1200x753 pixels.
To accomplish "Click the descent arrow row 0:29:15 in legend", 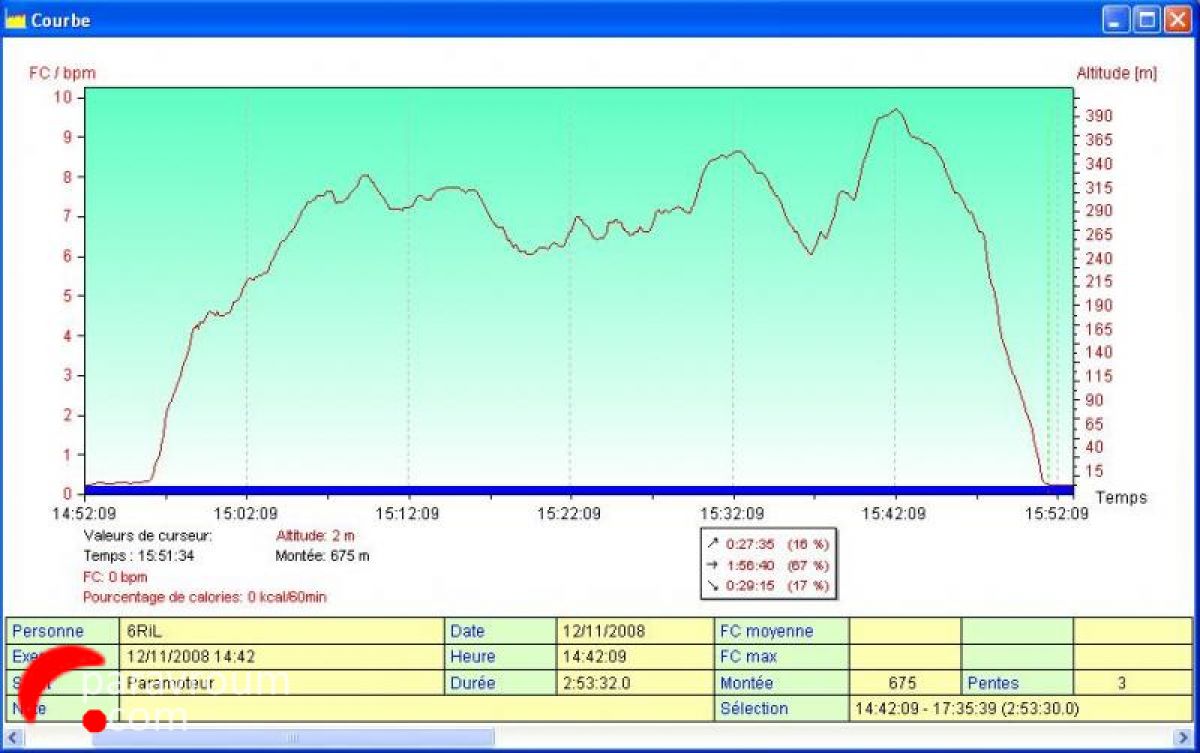I will coord(767,585).
